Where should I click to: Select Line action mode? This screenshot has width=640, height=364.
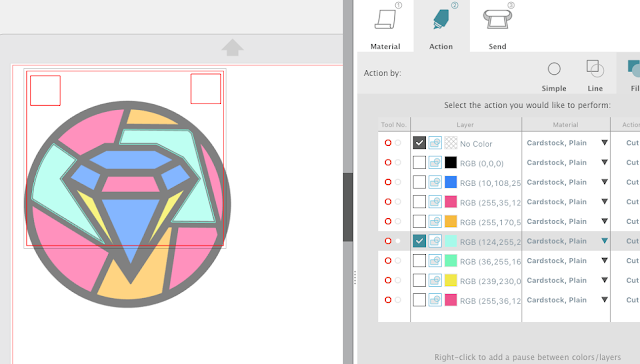595,77
